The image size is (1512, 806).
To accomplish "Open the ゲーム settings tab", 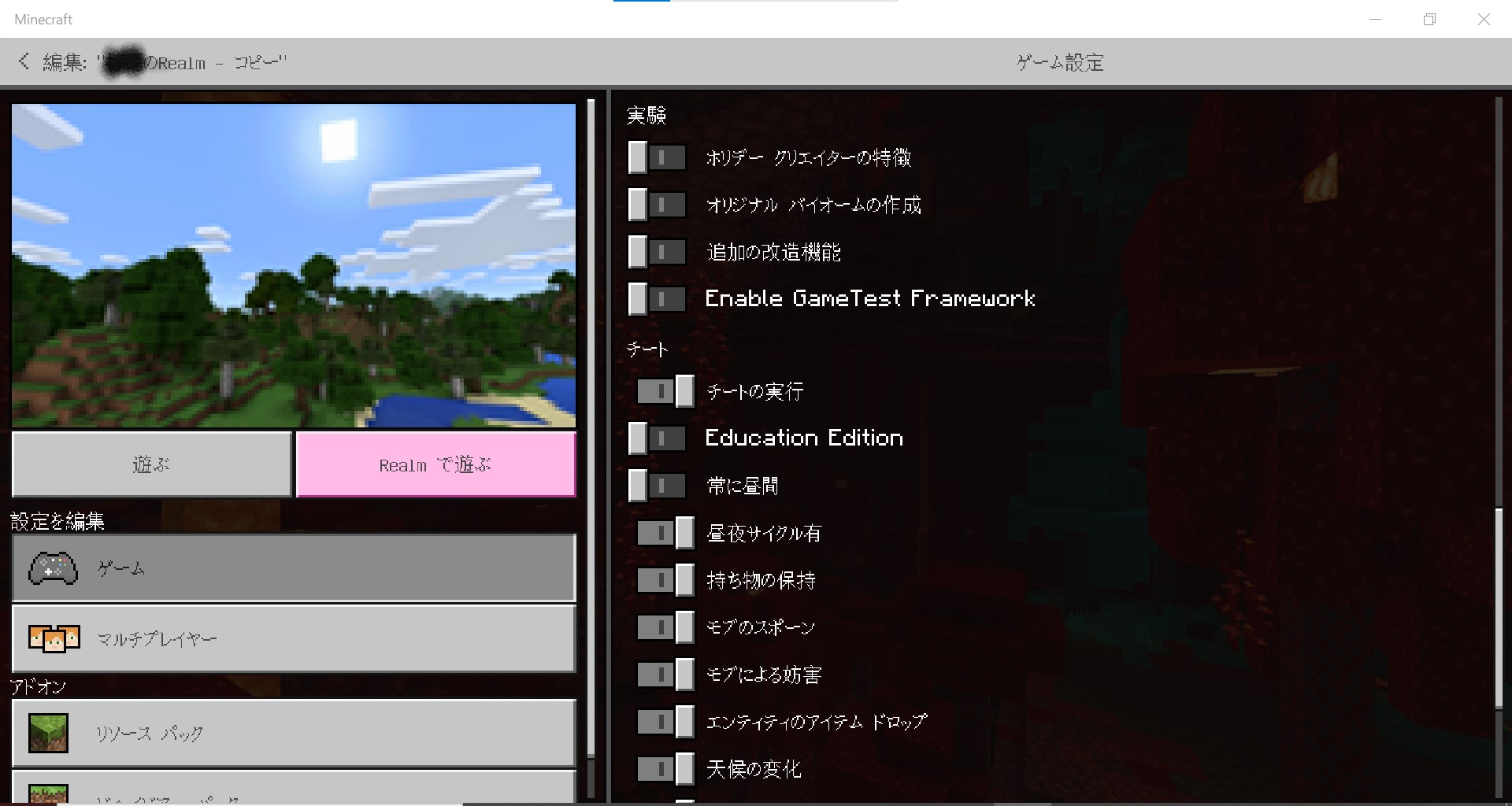I will pyautogui.click(x=294, y=568).
